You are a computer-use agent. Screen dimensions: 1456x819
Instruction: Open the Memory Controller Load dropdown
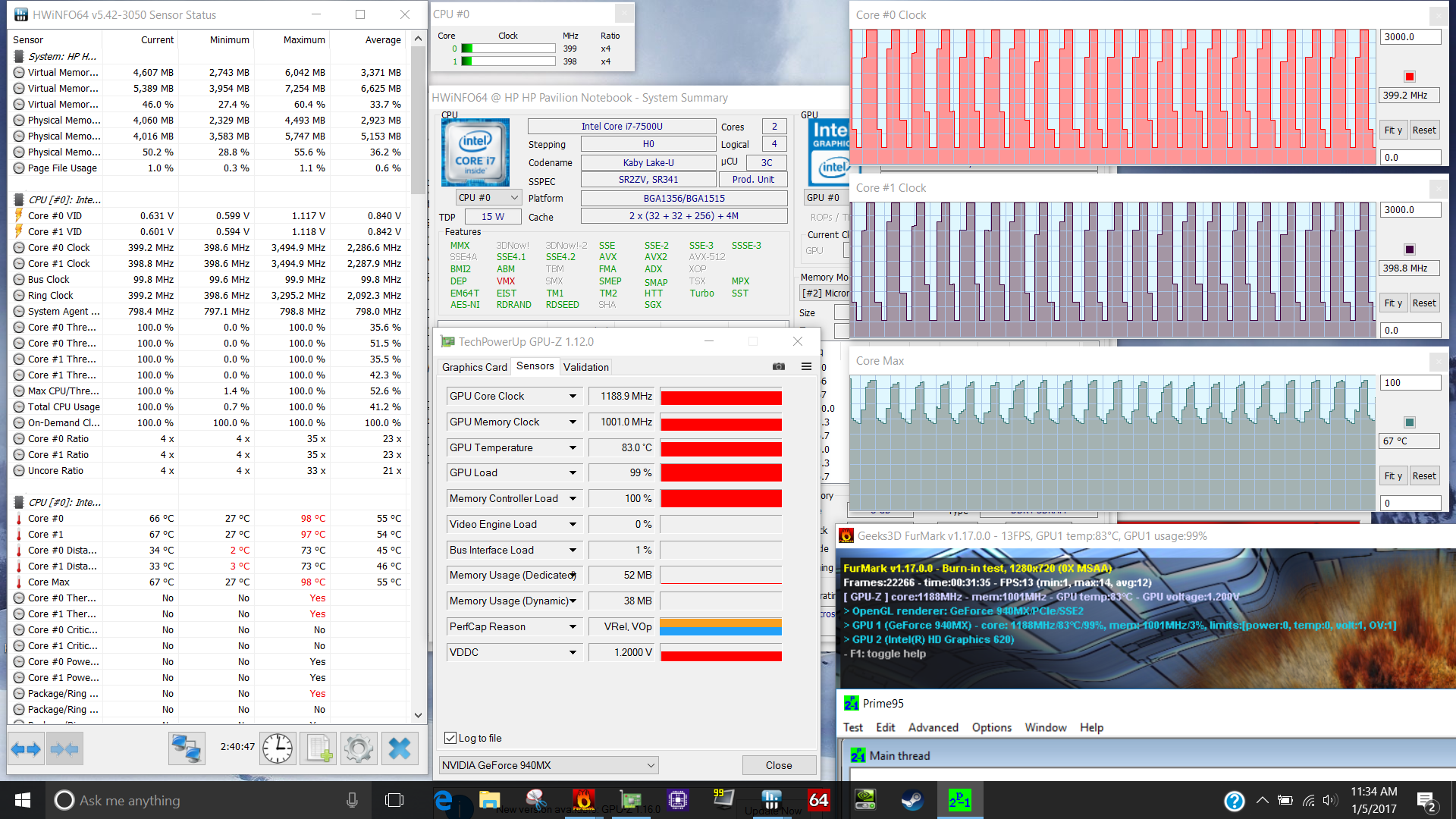click(x=573, y=498)
